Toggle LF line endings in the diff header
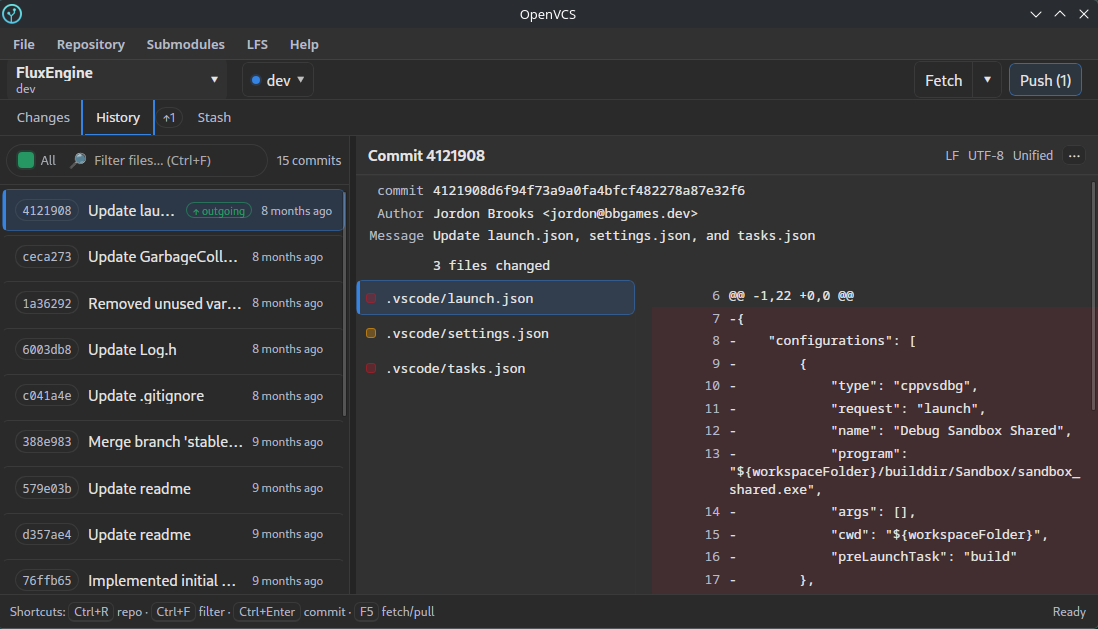This screenshot has height=629, width=1098. click(x=951, y=155)
